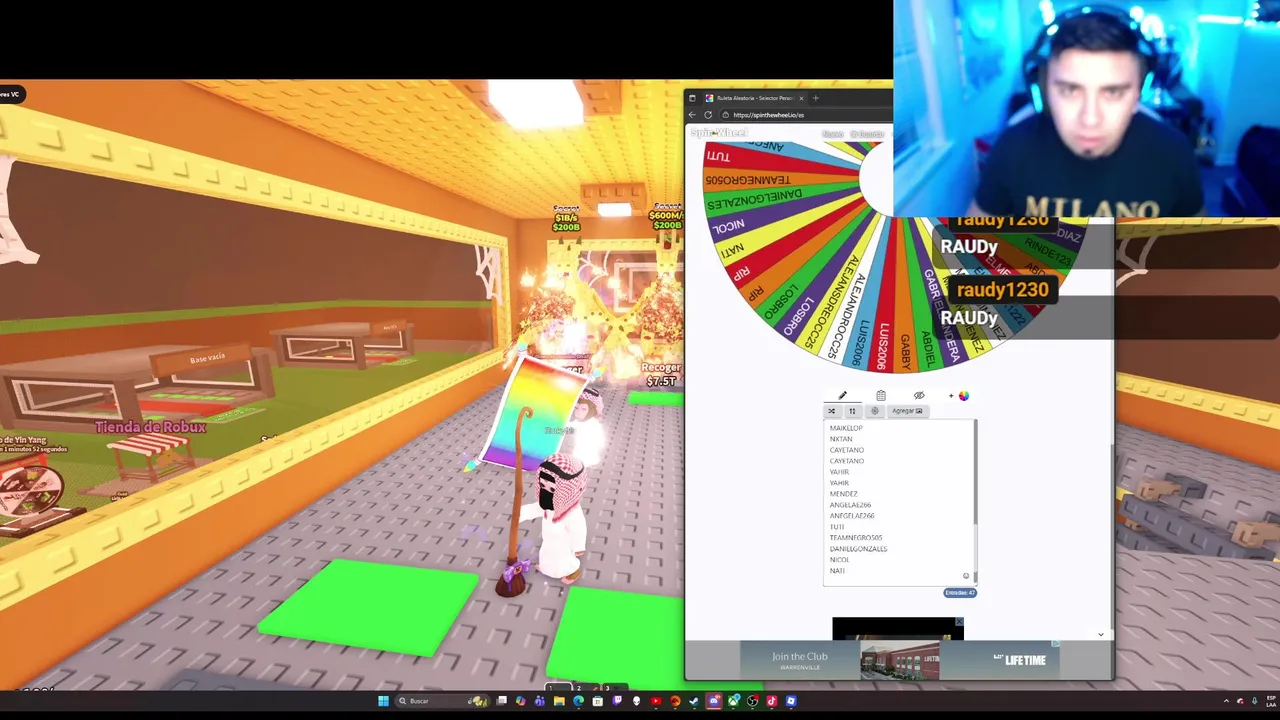Close the Ruleta Aleatoria tab

click(x=801, y=98)
